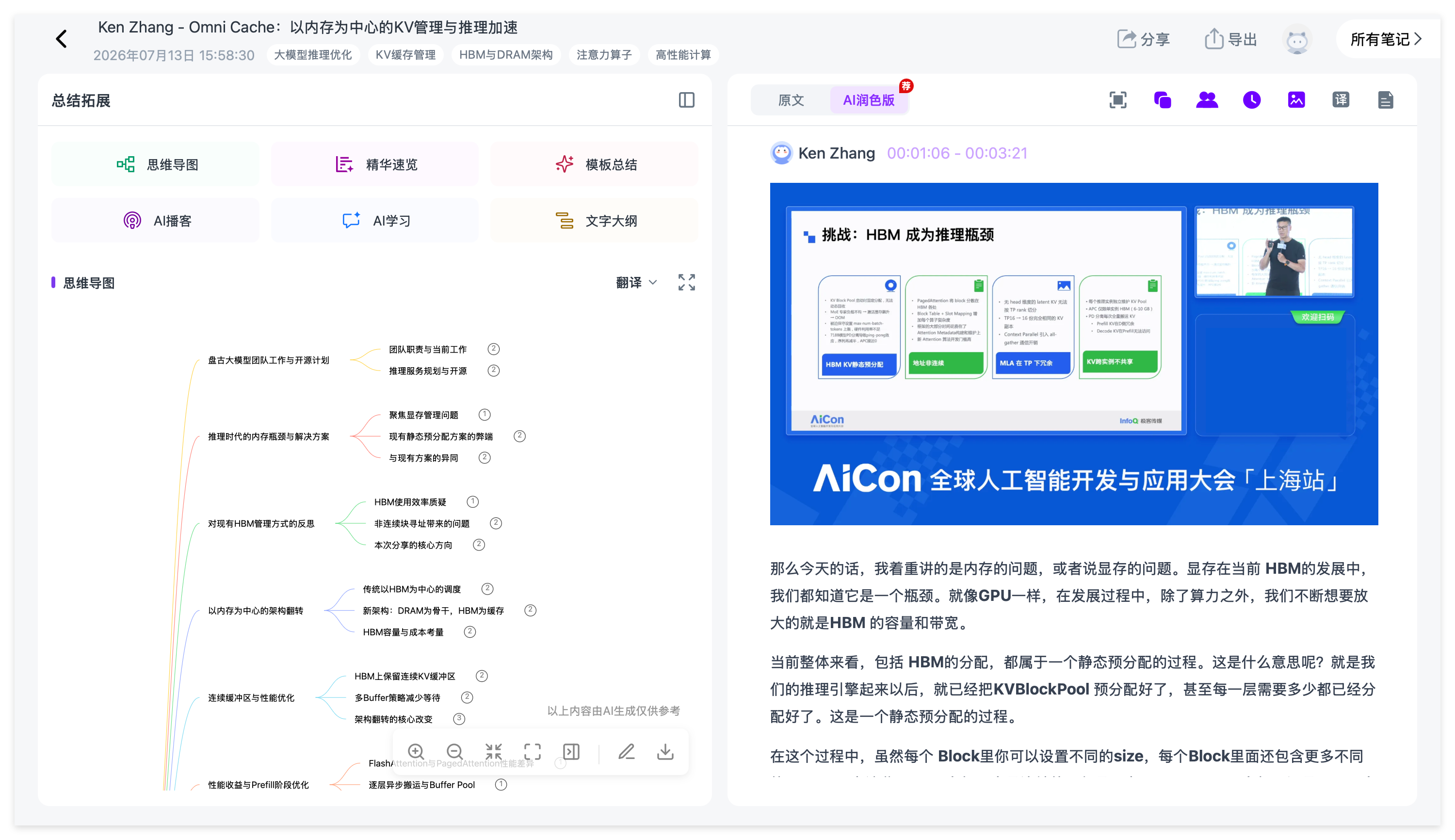This screenshot has height=840, width=1455.
Task: Select node 推理时代的内存瓶颈与解决方案
Action: [268, 436]
